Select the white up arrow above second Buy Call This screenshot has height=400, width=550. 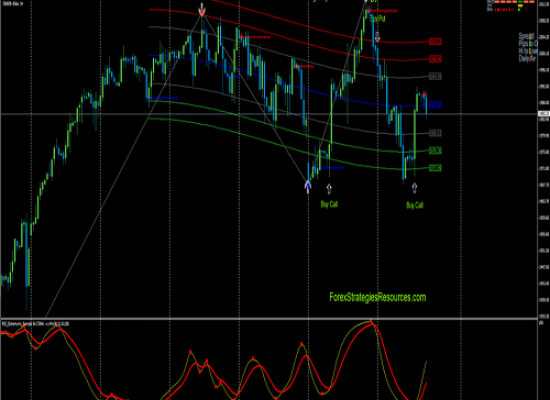[x=414, y=188]
